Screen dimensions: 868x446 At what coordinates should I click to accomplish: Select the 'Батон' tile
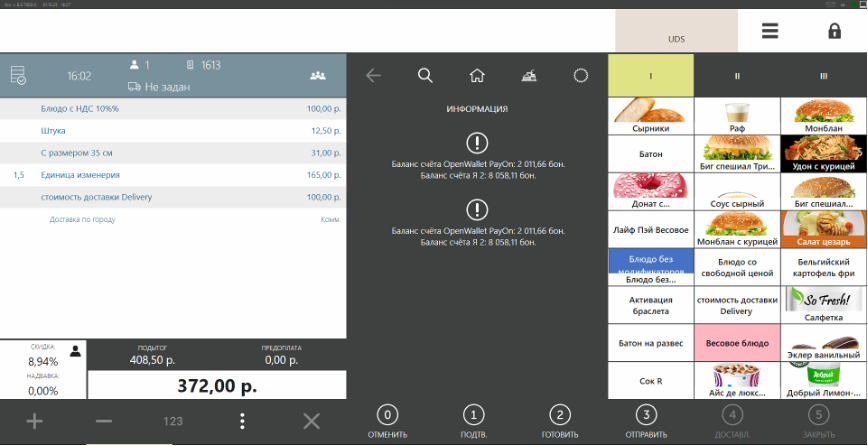pyautogui.click(x=651, y=154)
